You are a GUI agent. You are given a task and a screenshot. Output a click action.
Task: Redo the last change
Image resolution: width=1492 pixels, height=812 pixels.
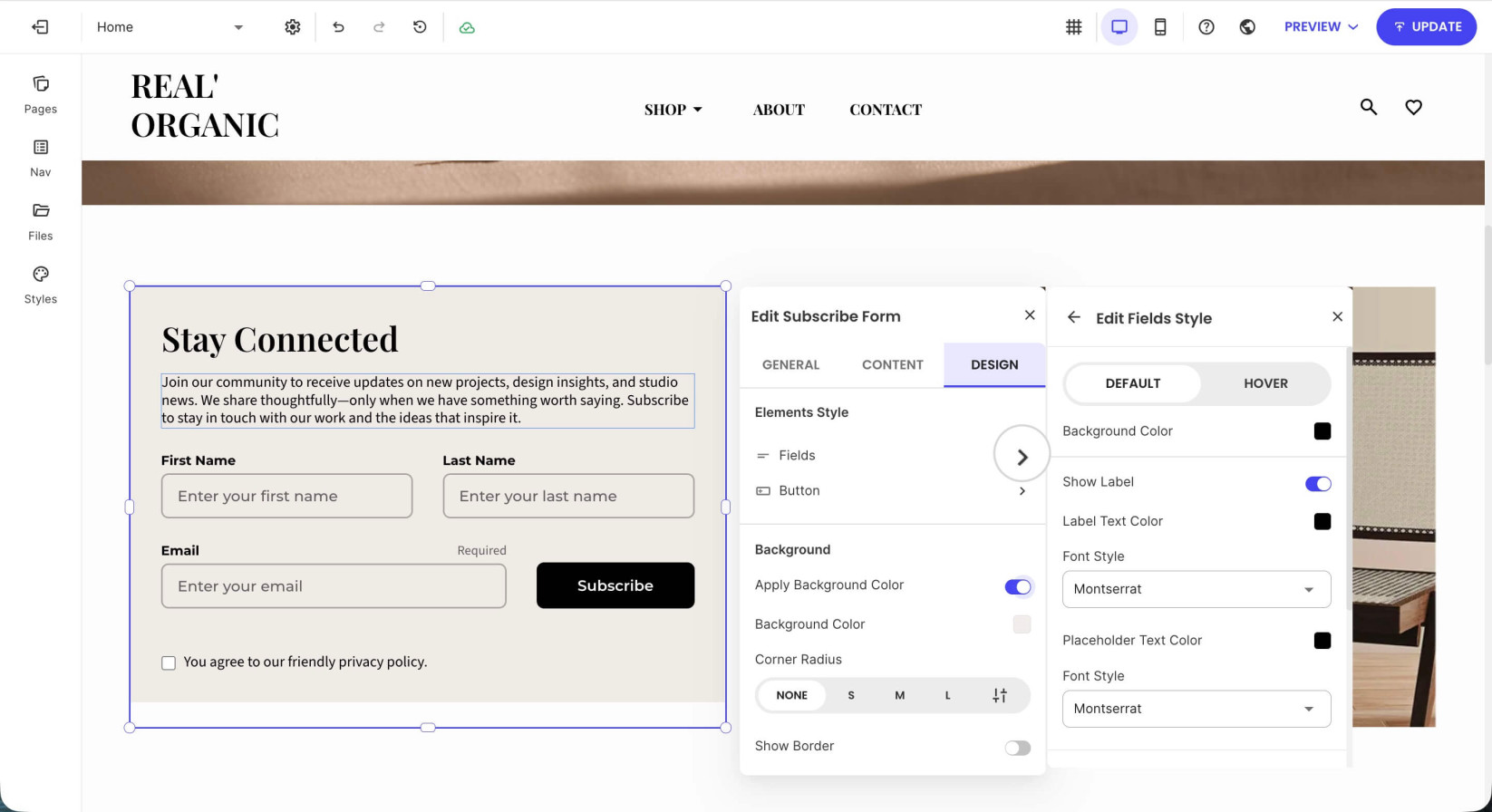point(379,27)
